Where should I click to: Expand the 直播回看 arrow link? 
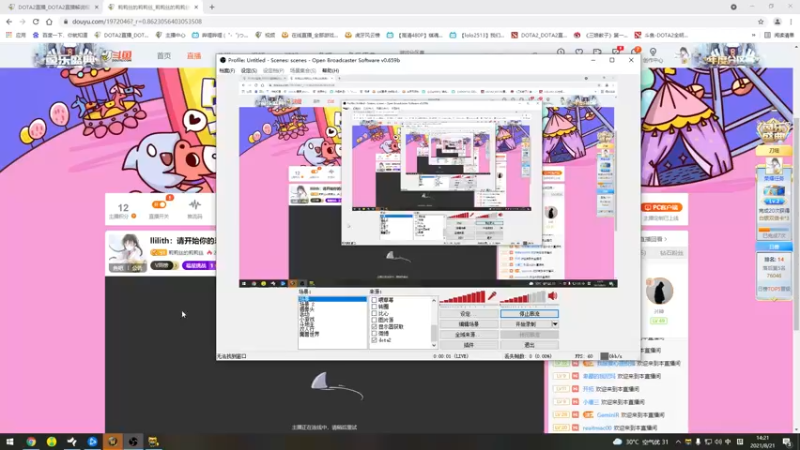[x=655, y=239]
